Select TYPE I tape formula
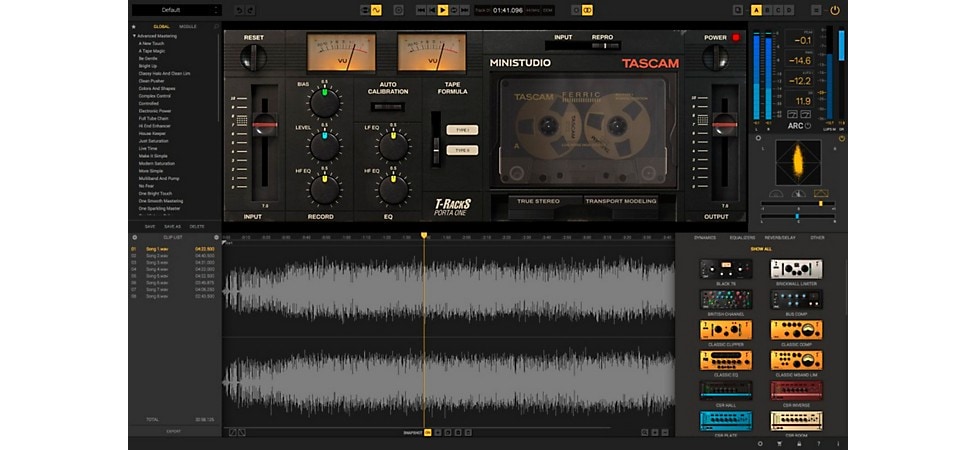Viewport: 976px width, 450px height. 462,130
